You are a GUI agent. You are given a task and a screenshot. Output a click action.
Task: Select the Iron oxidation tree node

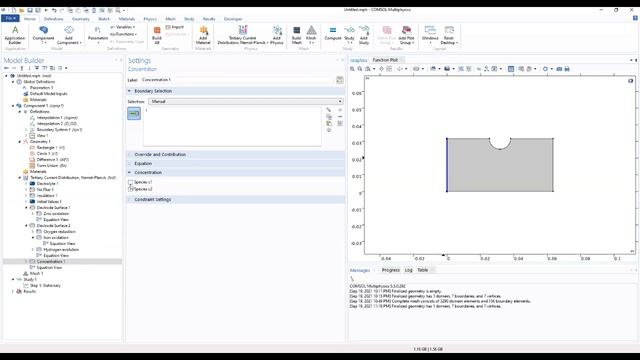pos(56,238)
